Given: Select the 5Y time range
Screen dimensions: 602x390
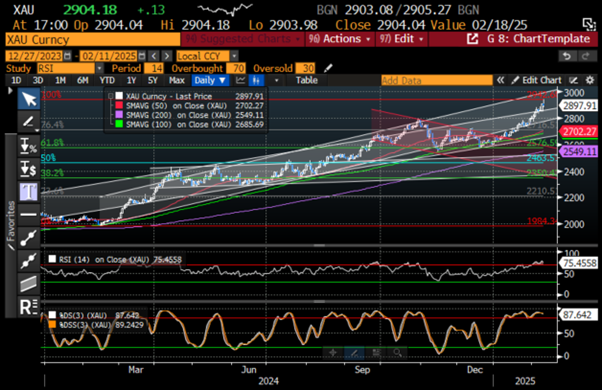Looking at the screenshot, I should [153, 80].
